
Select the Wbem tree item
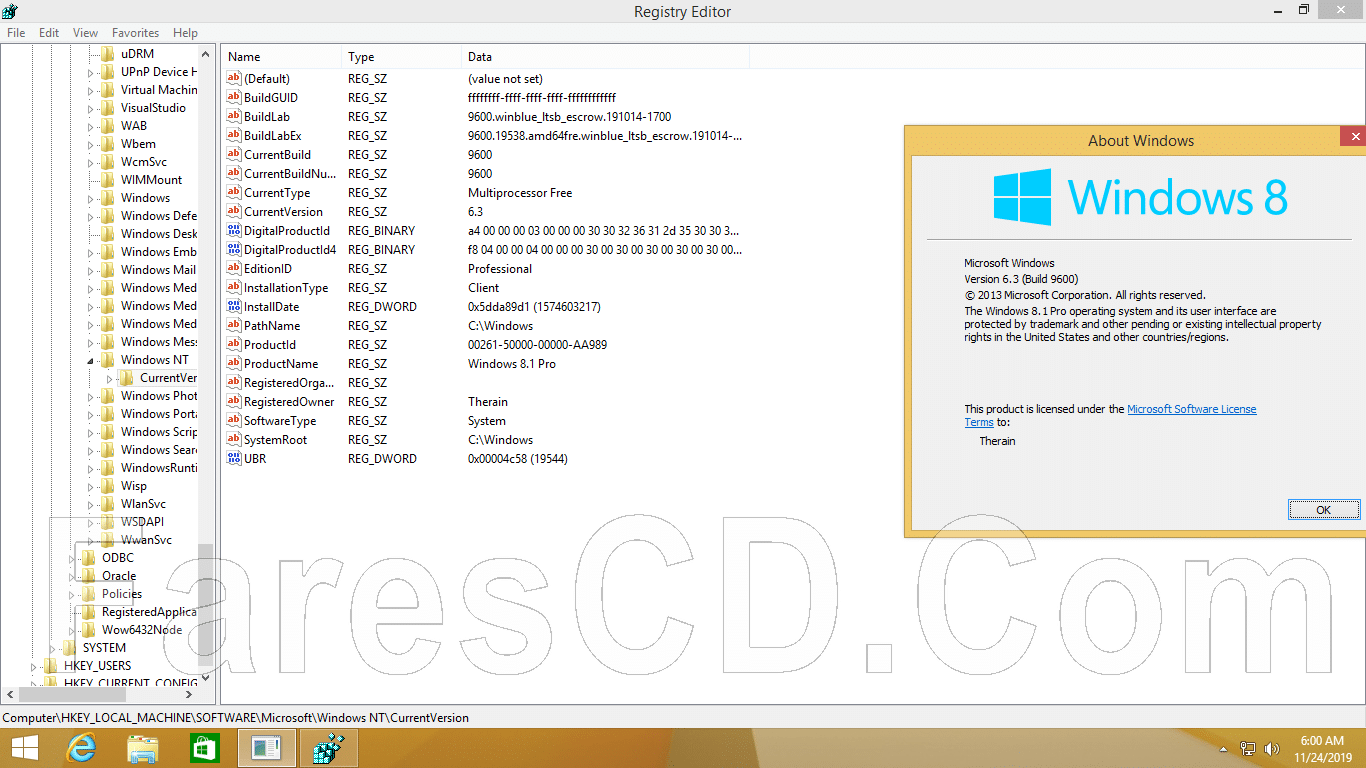pos(138,144)
